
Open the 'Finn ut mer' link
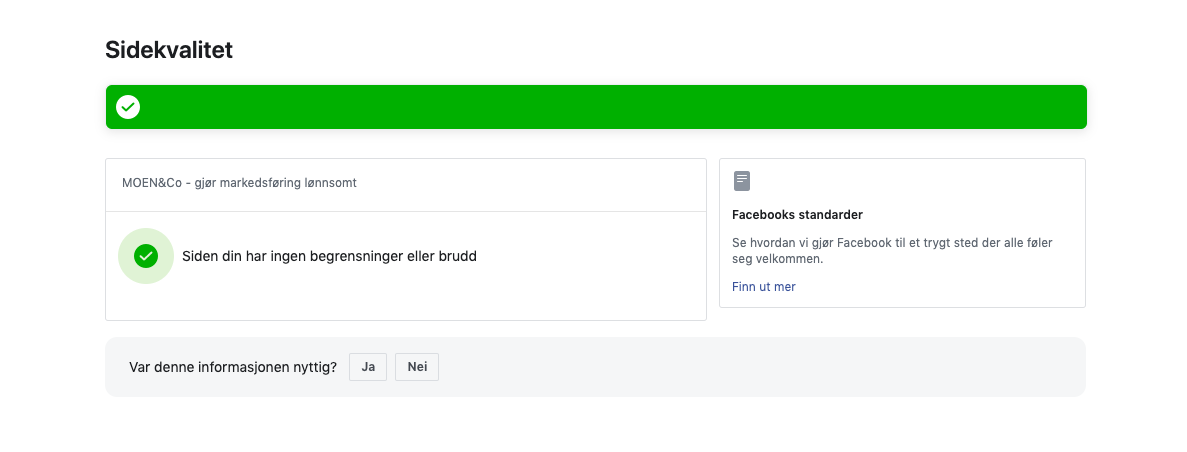764,287
